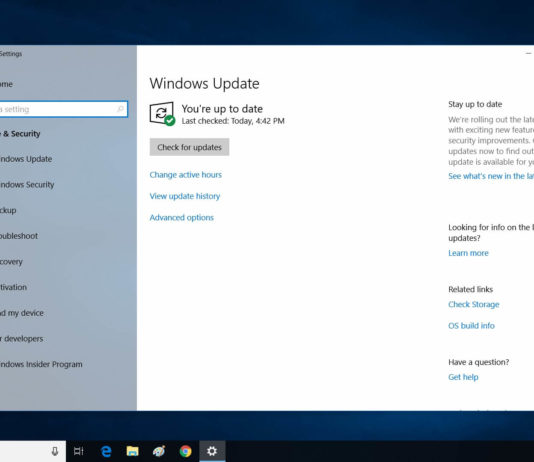
Task: Open the OS build info link
Action: point(471,326)
